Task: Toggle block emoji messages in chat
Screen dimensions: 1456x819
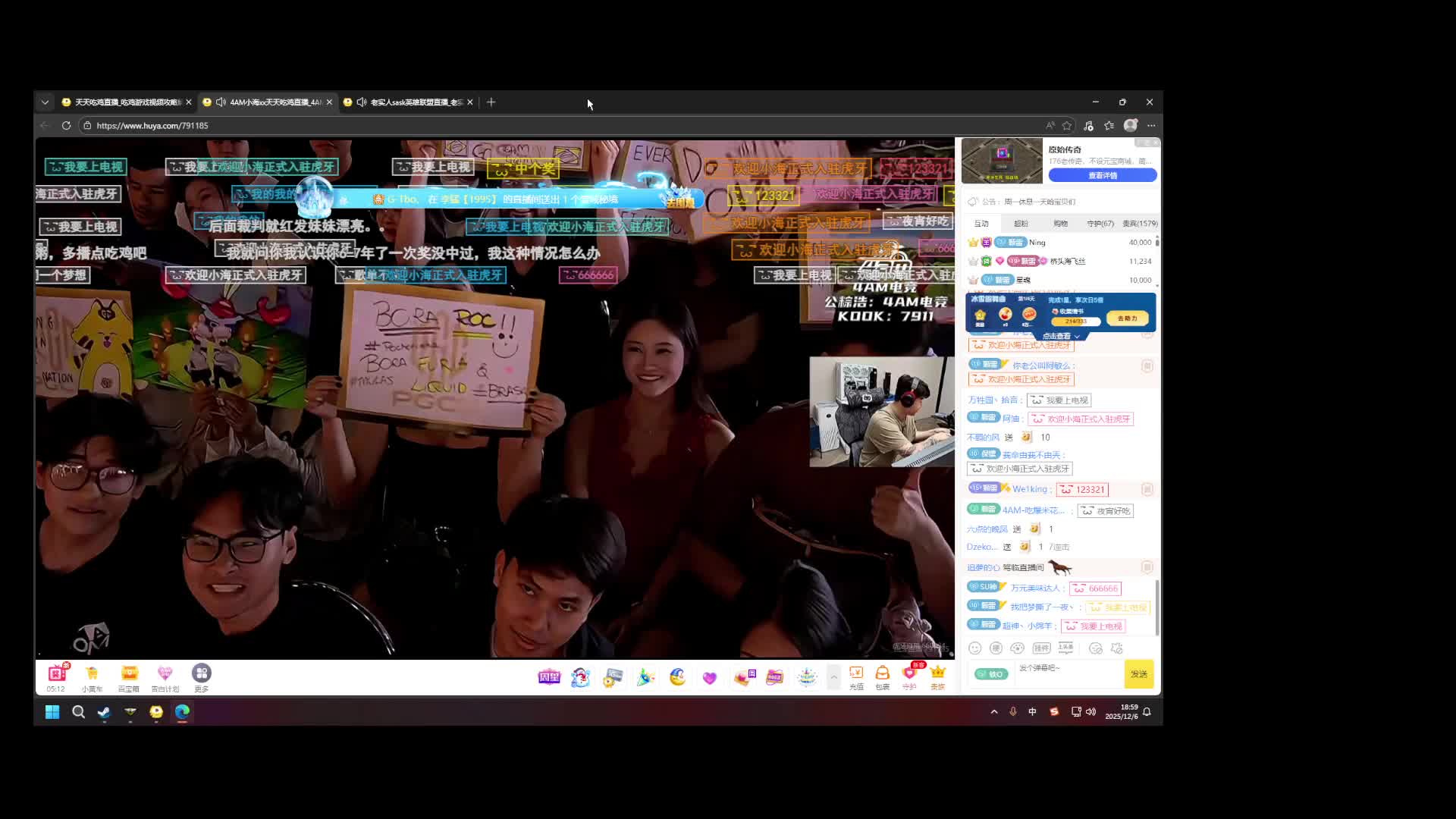Action: [1095, 648]
